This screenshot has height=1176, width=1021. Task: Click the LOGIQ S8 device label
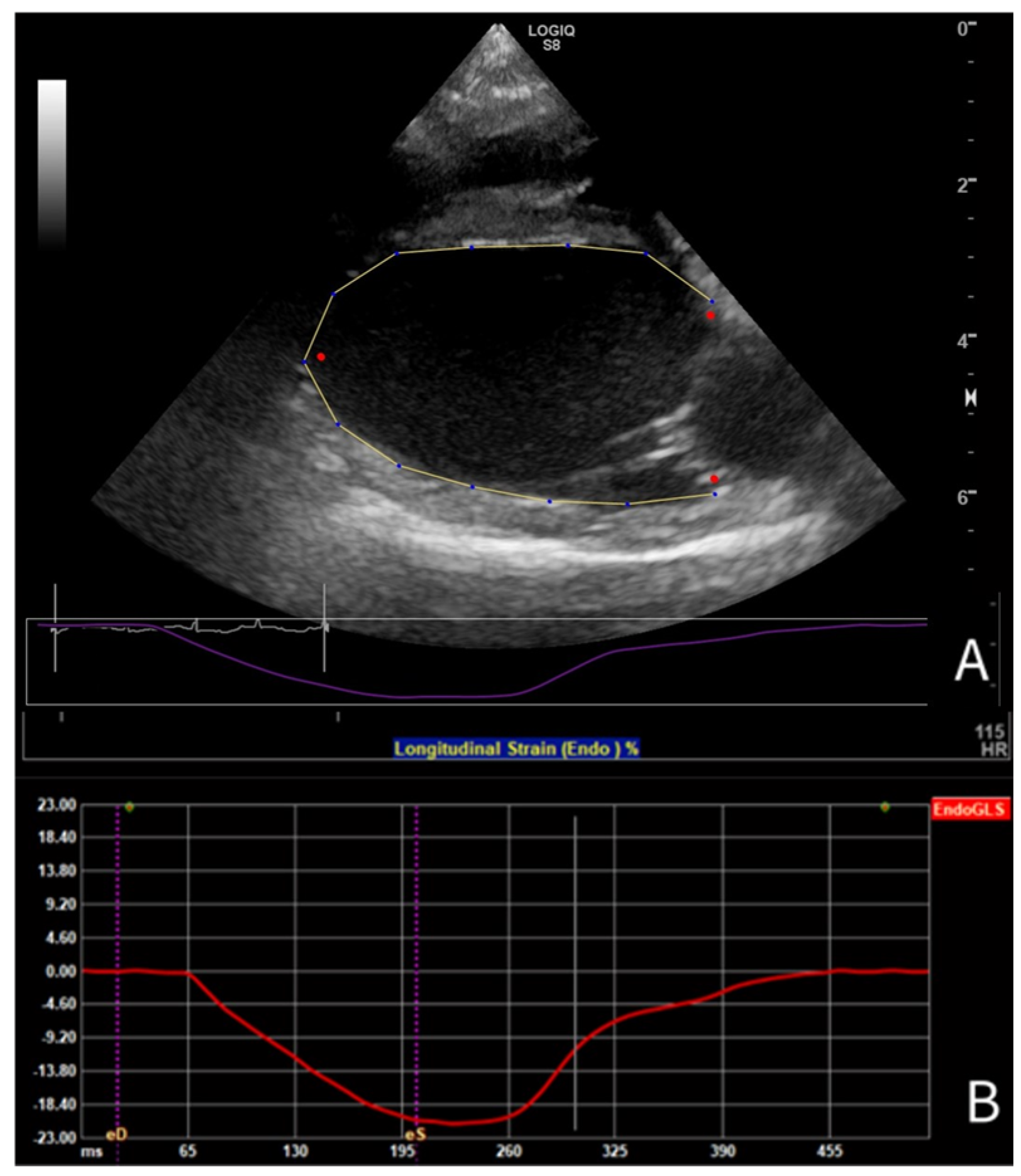tap(551, 37)
